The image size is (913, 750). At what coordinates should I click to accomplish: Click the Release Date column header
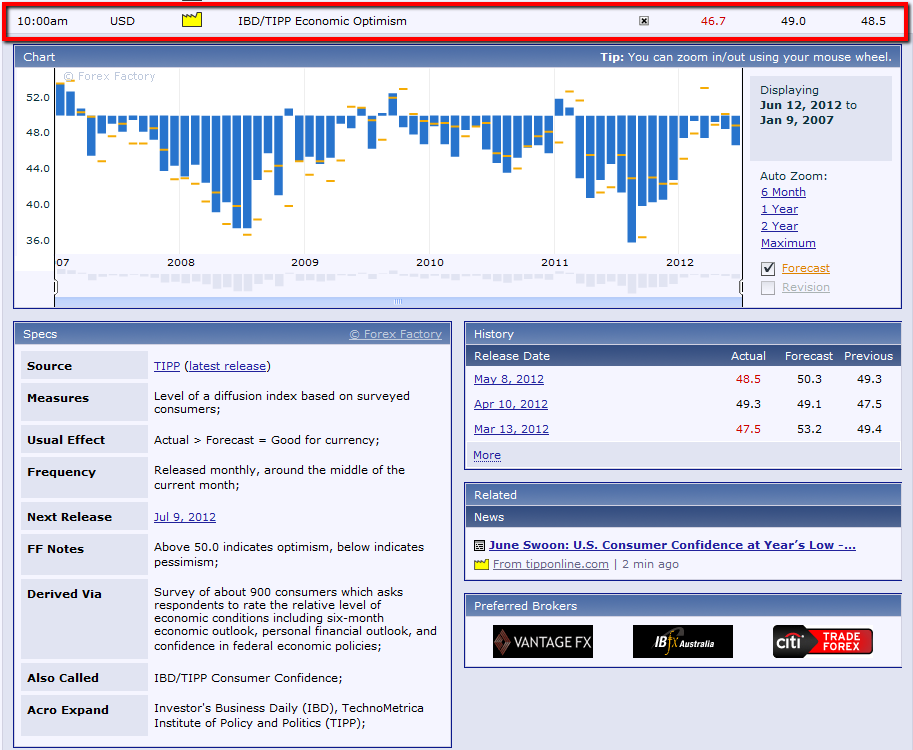pyautogui.click(x=512, y=356)
